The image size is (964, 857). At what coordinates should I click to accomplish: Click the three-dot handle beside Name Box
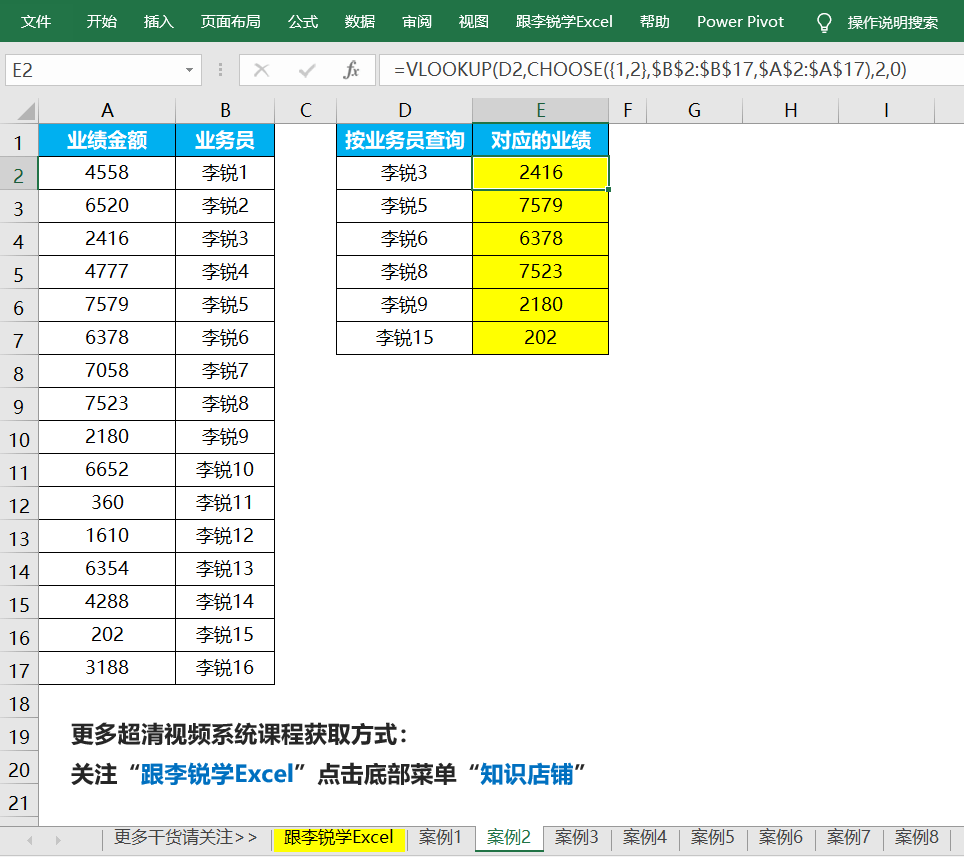[x=220, y=70]
